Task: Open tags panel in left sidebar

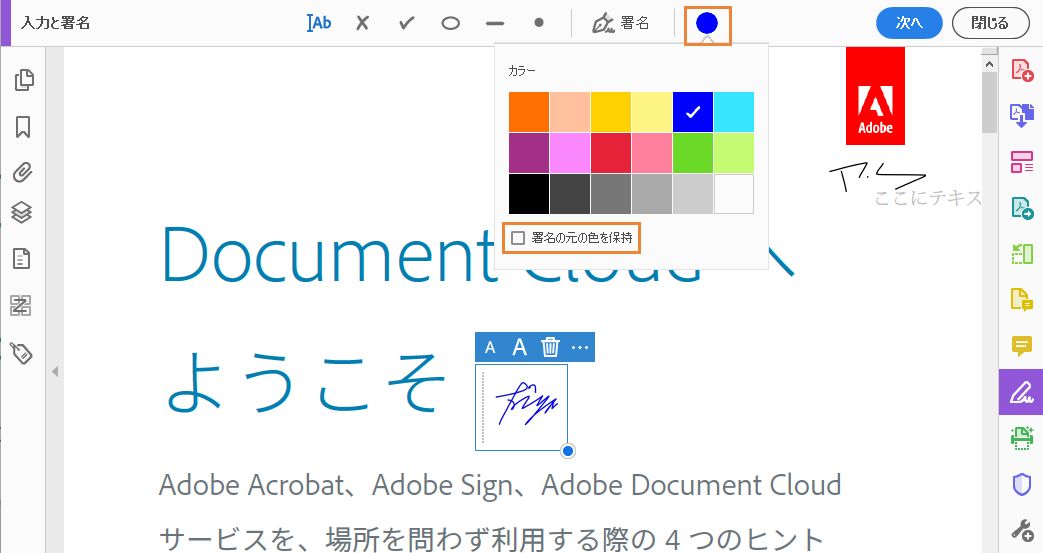Action: coord(21,353)
